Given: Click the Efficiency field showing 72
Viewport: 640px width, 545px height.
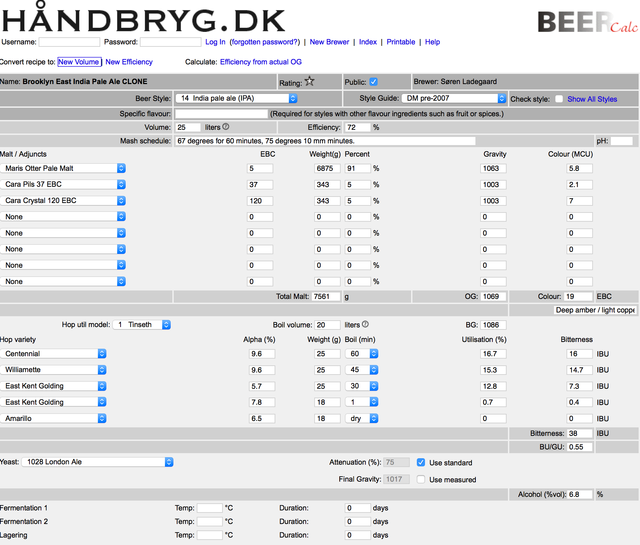Looking at the screenshot, I should click(x=358, y=127).
